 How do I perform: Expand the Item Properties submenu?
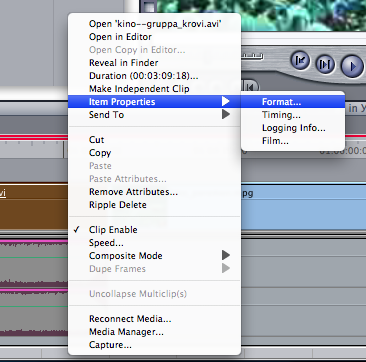coord(154,102)
